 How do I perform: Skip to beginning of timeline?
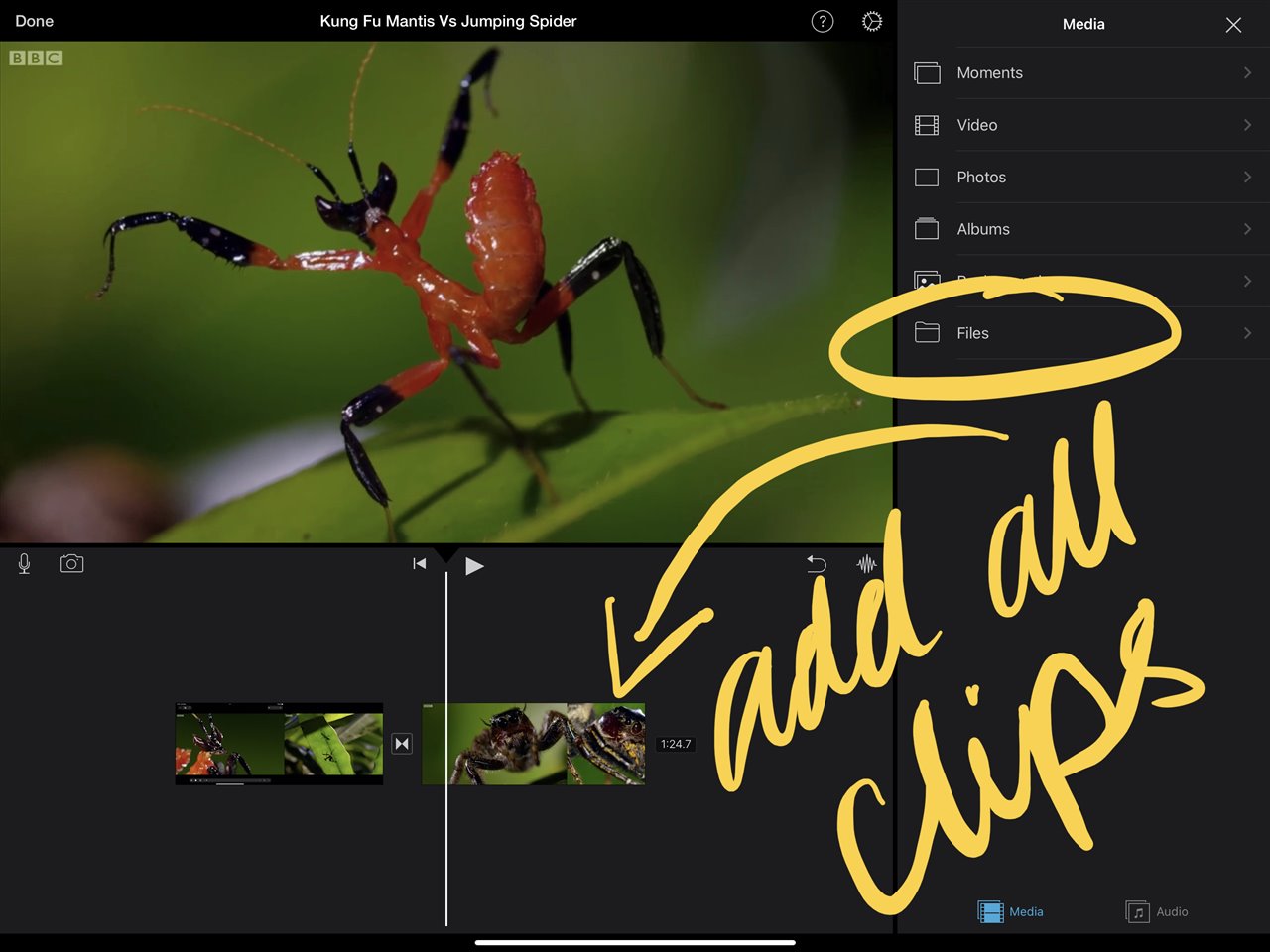(420, 564)
